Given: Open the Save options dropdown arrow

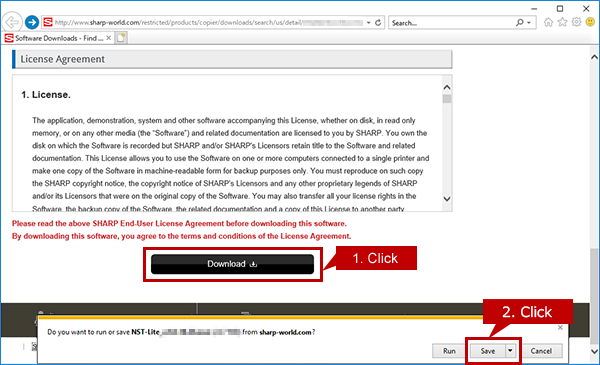Looking at the screenshot, I should point(510,350).
